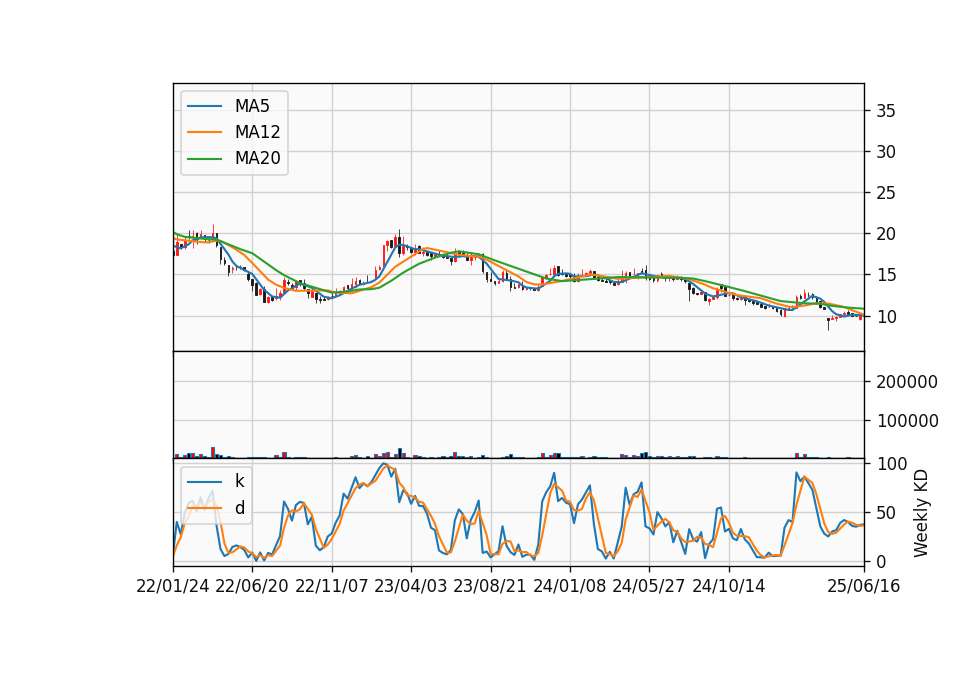Click the 22/06/20 date tick label
This screenshot has width=960, height=690.
point(252,586)
